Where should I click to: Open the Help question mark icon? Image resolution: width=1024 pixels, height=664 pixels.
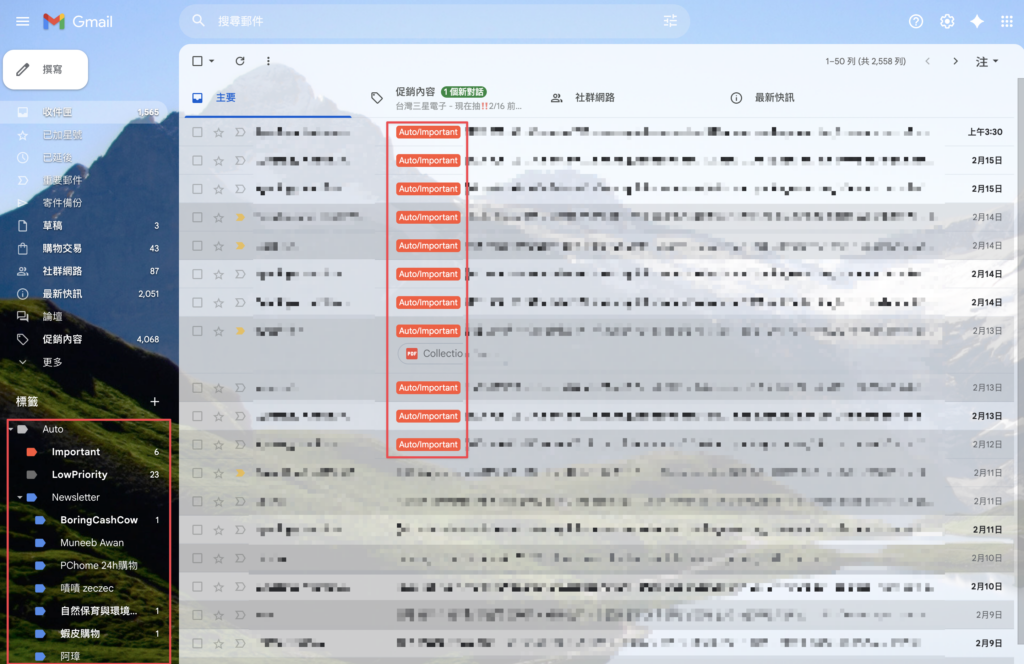[916, 21]
